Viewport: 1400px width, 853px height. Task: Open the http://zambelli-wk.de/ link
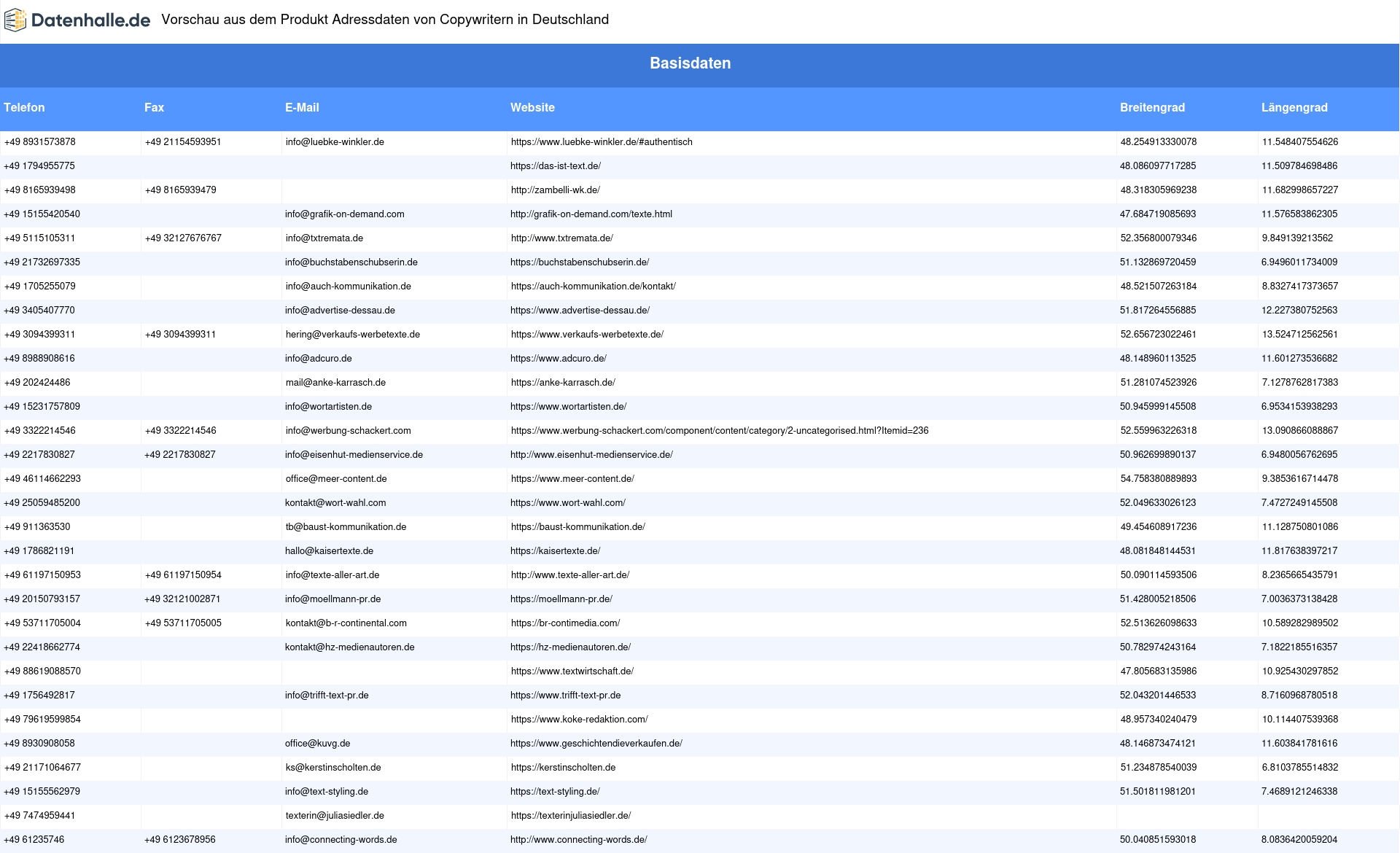coord(556,190)
